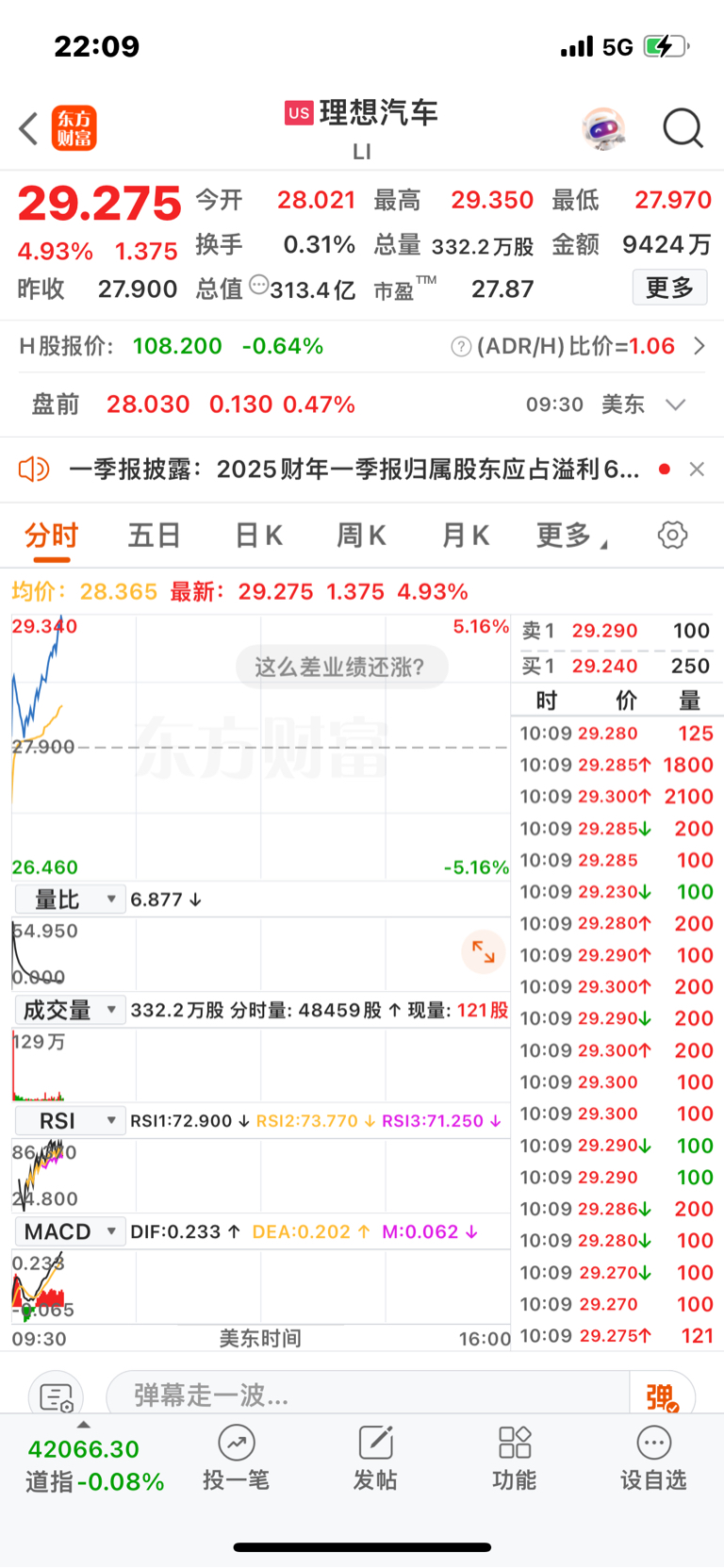
Task: Tap the trade row with volume 2100
Action: click(617, 797)
